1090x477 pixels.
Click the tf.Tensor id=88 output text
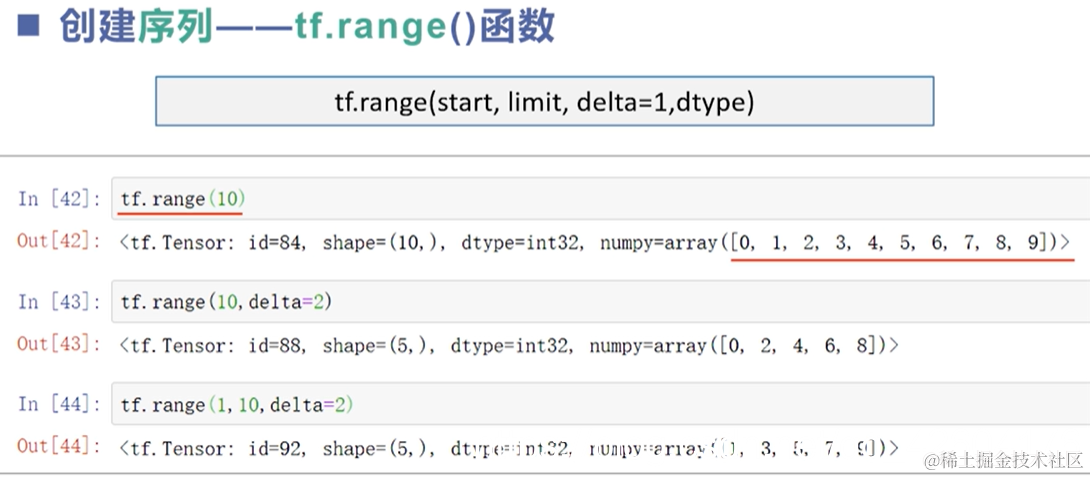coord(509,345)
